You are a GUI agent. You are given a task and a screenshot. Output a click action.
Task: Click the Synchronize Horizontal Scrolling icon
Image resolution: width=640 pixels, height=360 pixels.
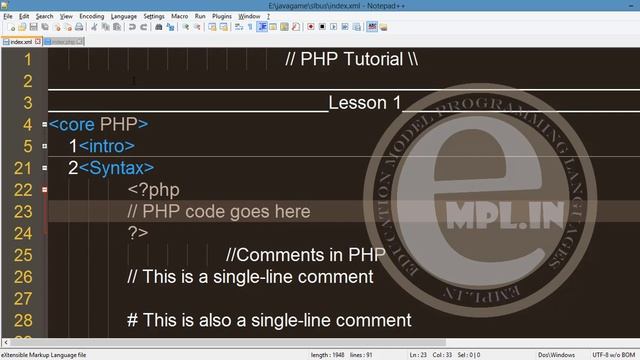click(224, 27)
